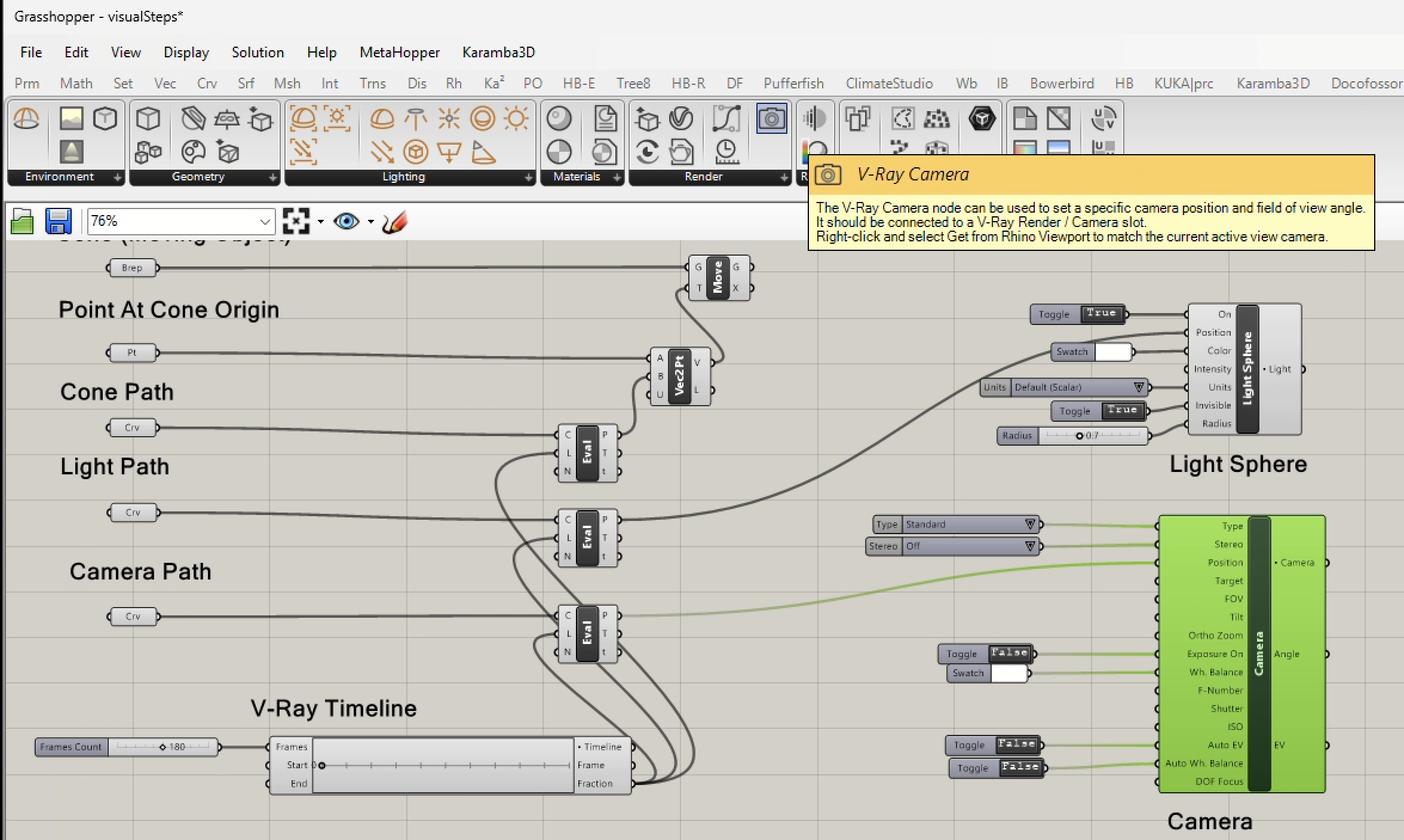Select the bezier graph render icon
The width and height of the screenshot is (1404, 840).
(726, 118)
